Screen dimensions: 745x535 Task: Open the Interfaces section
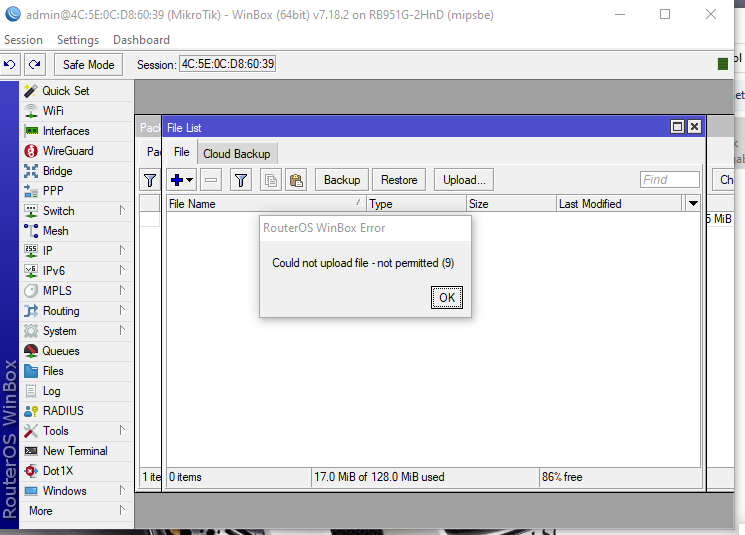point(76,131)
